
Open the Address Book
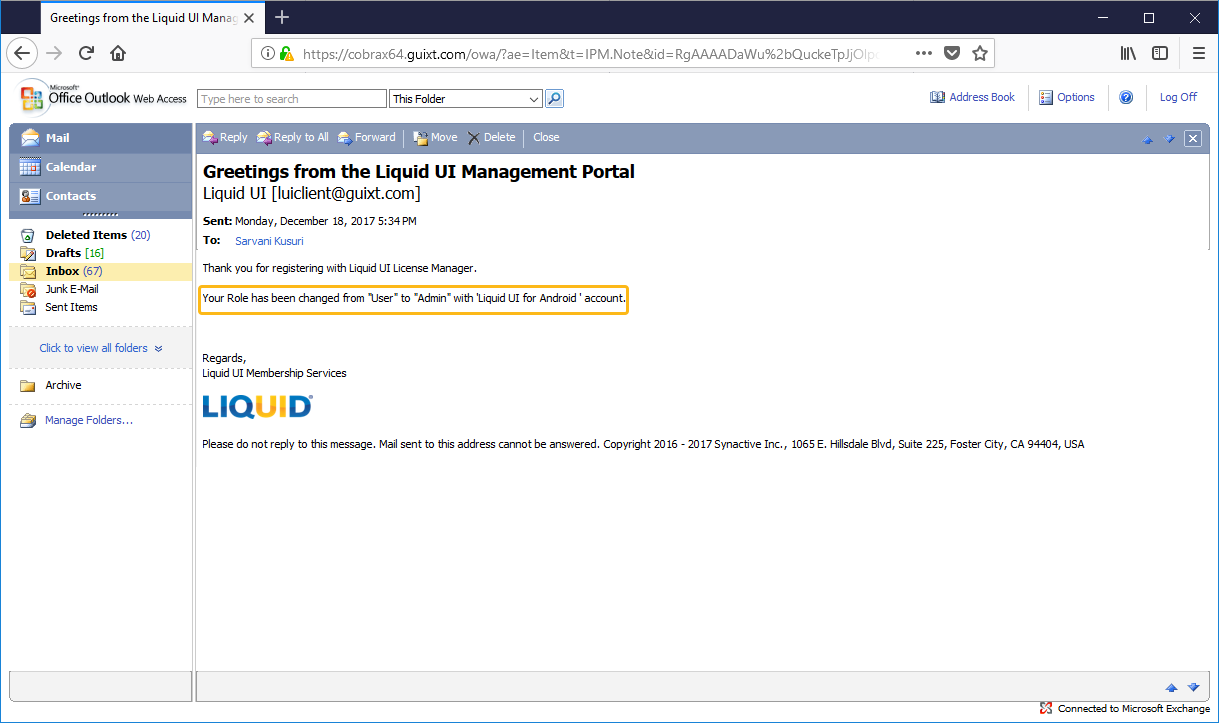(972, 98)
